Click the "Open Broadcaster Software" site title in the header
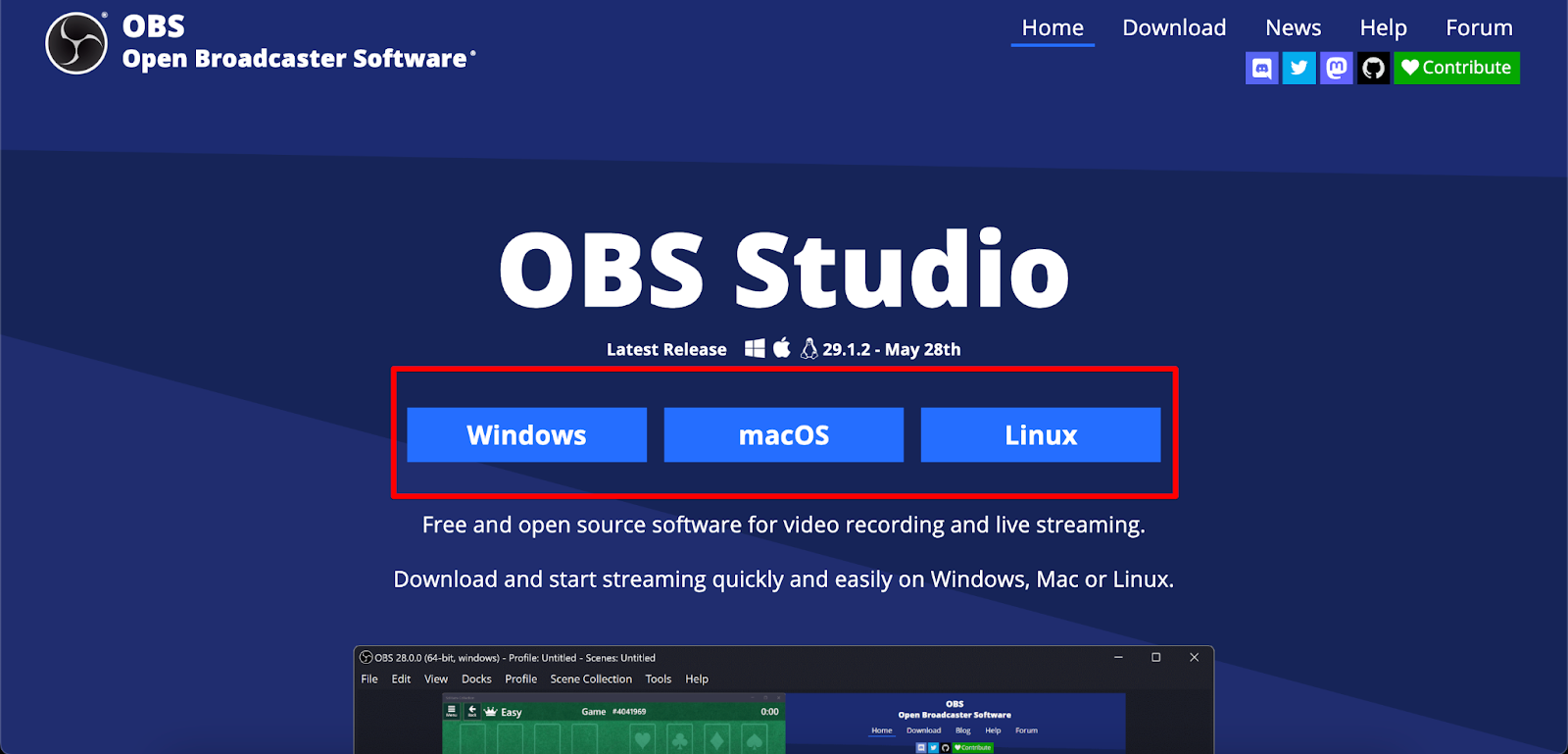This screenshot has height=754, width=1568. click(x=295, y=59)
